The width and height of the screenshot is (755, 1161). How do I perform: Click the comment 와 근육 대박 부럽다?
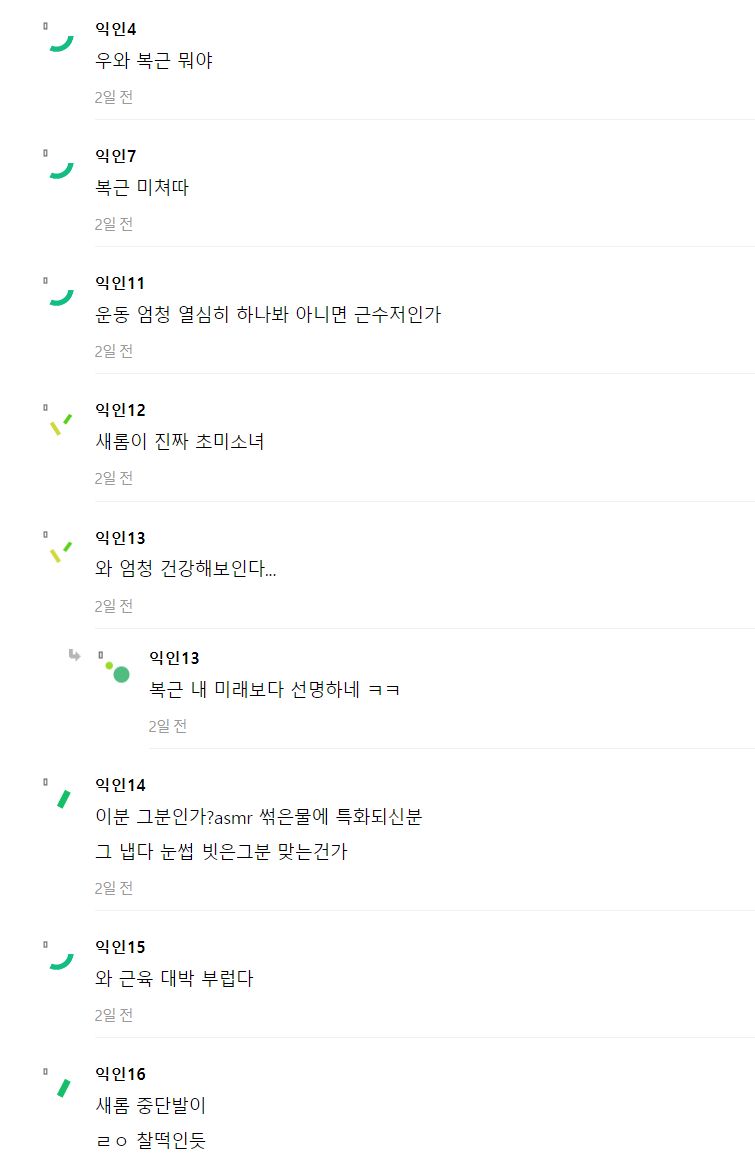click(174, 979)
